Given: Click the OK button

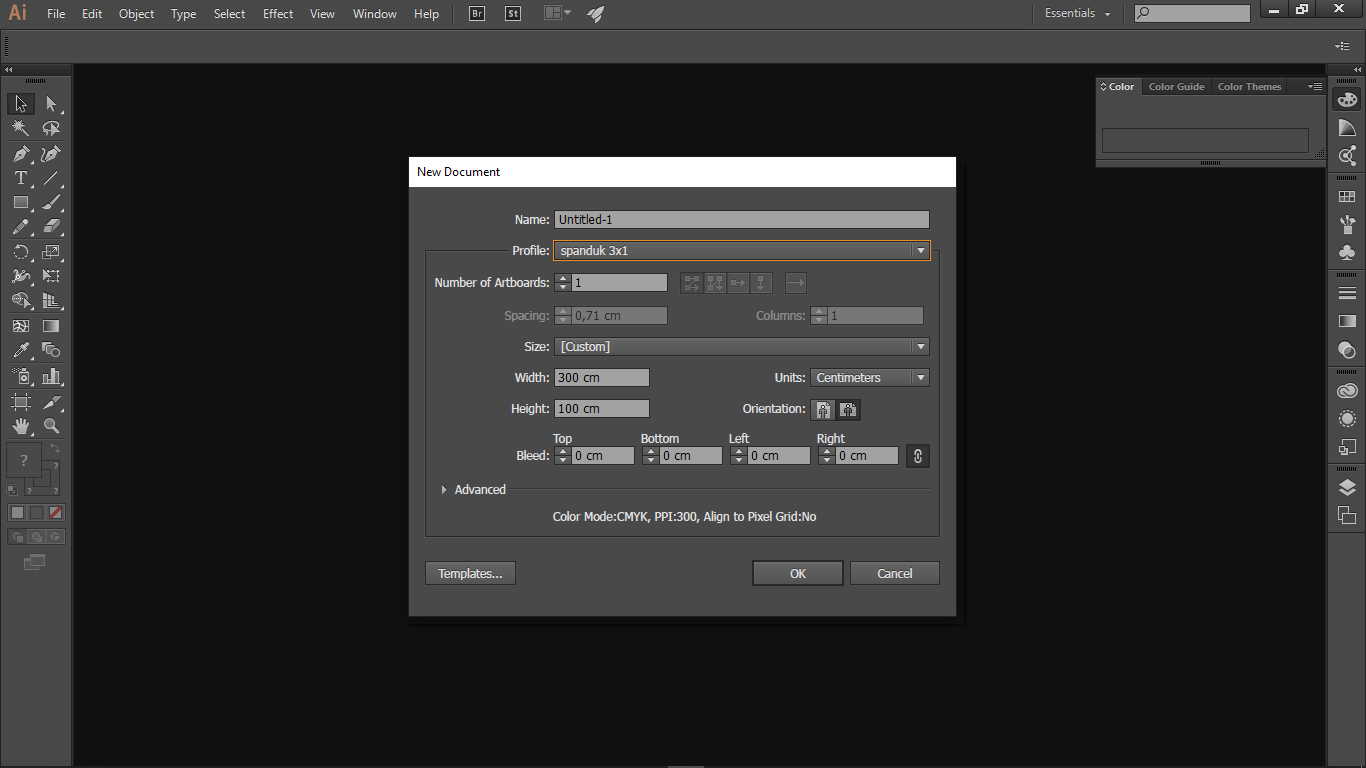Looking at the screenshot, I should pyautogui.click(x=797, y=574).
